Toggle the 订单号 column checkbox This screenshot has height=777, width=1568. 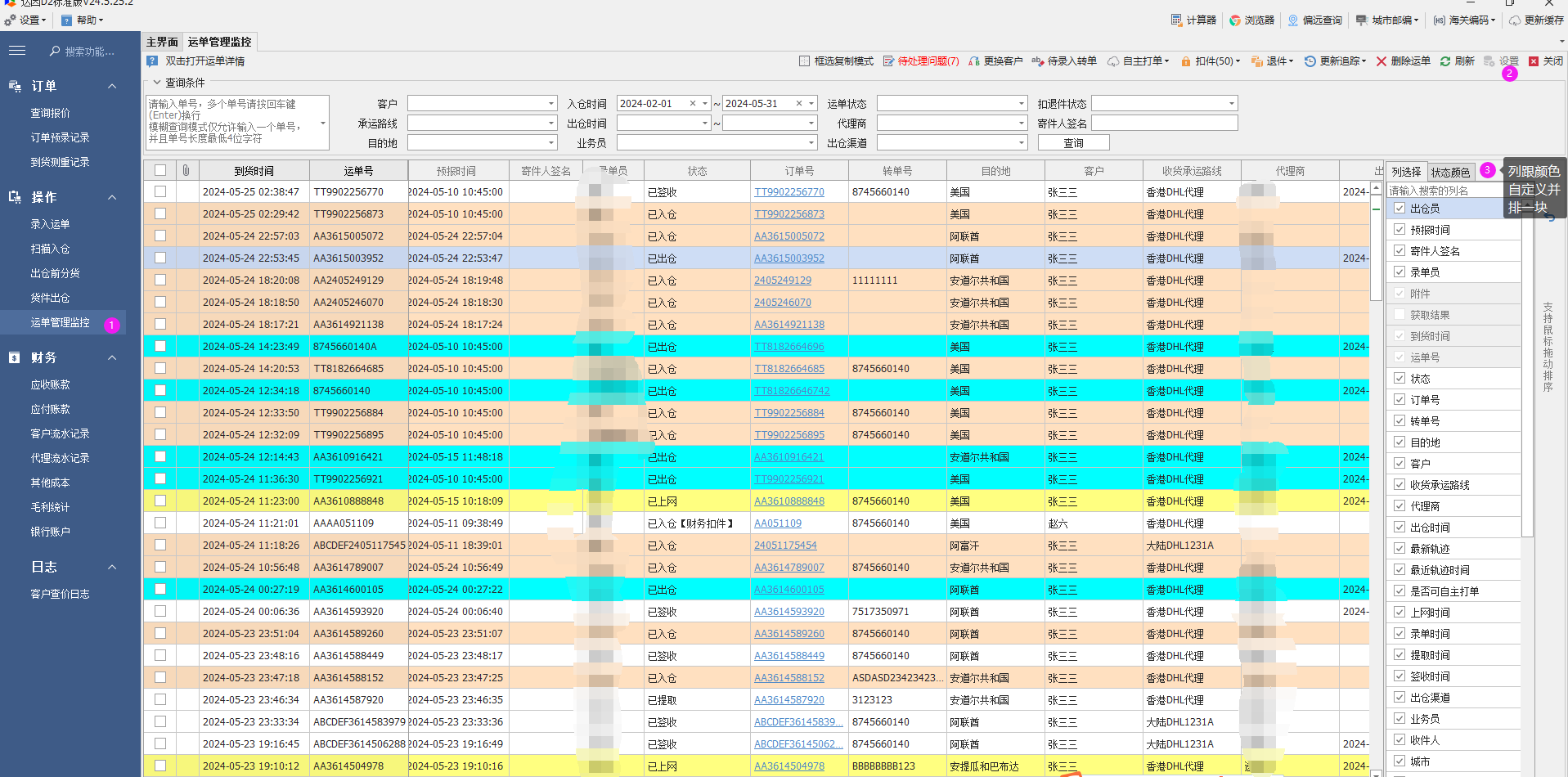click(1400, 399)
